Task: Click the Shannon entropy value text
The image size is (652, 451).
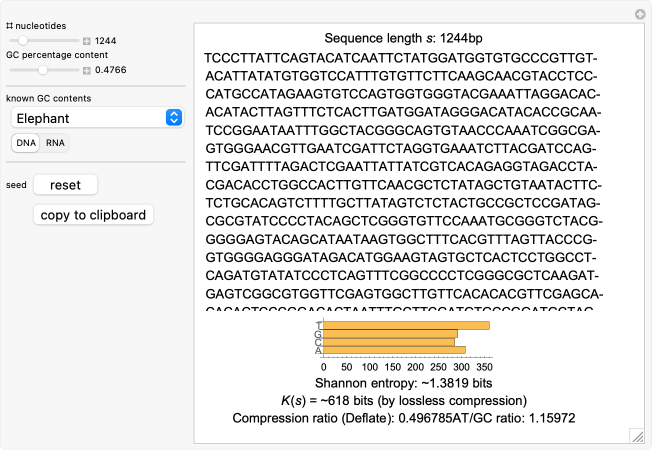Action: [419, 383]
